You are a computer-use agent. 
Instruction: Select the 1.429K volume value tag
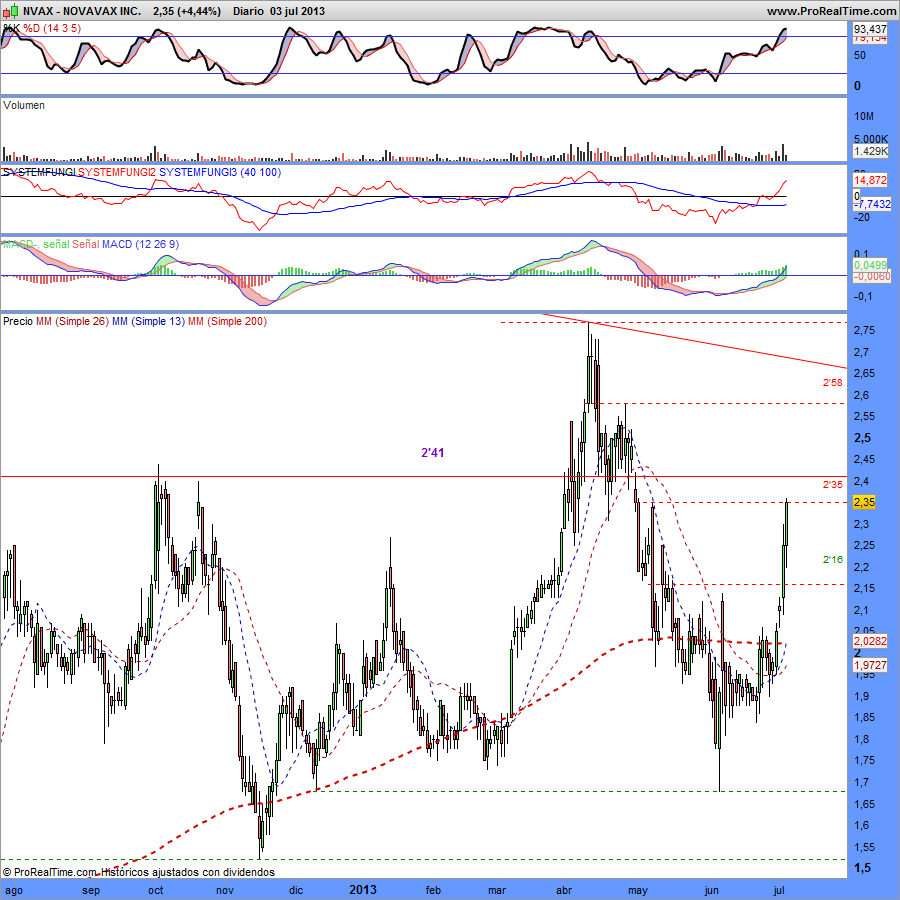click(x=870, y=151)
